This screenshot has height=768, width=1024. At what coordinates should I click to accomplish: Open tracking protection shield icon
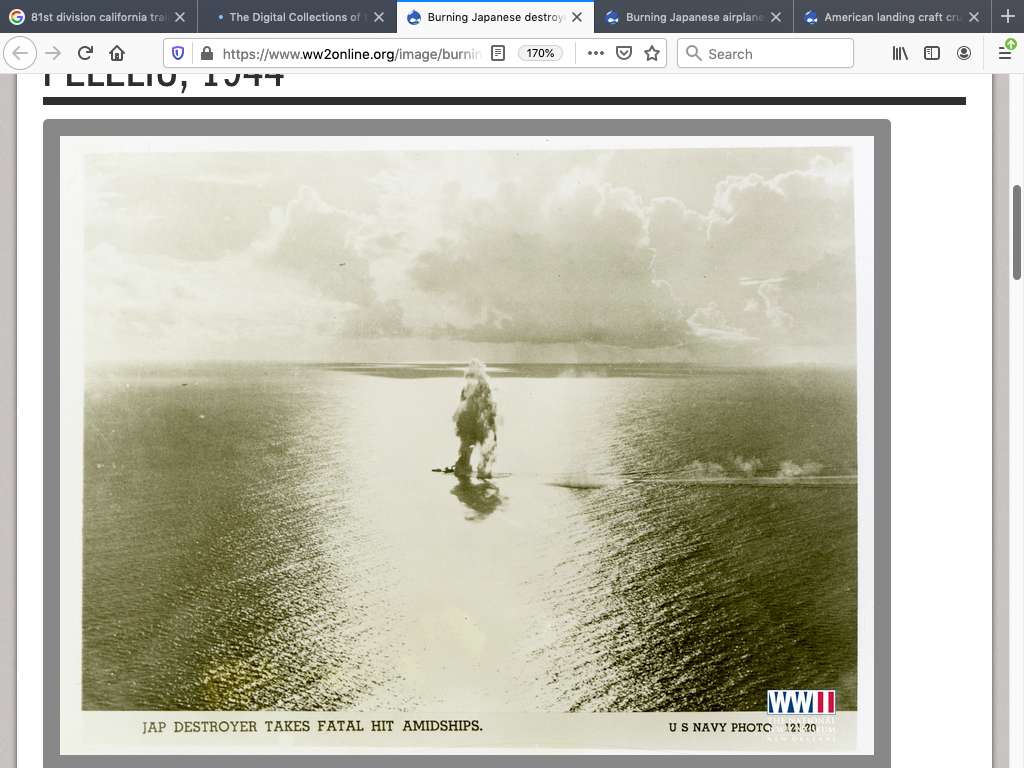[x=179, y=53]
